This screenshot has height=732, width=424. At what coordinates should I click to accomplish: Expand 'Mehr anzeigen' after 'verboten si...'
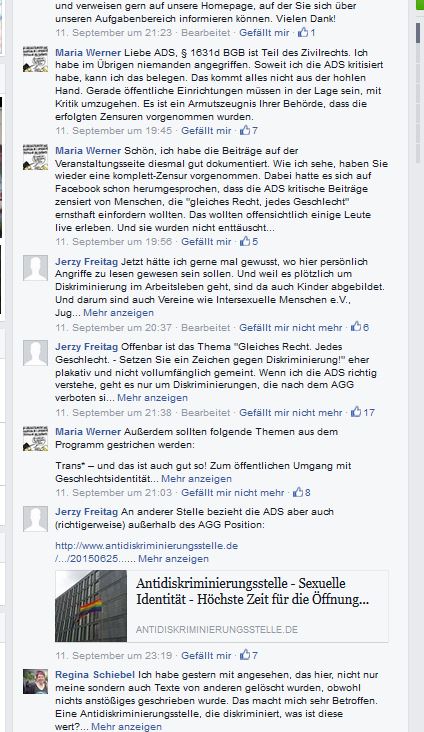[152, 398]
